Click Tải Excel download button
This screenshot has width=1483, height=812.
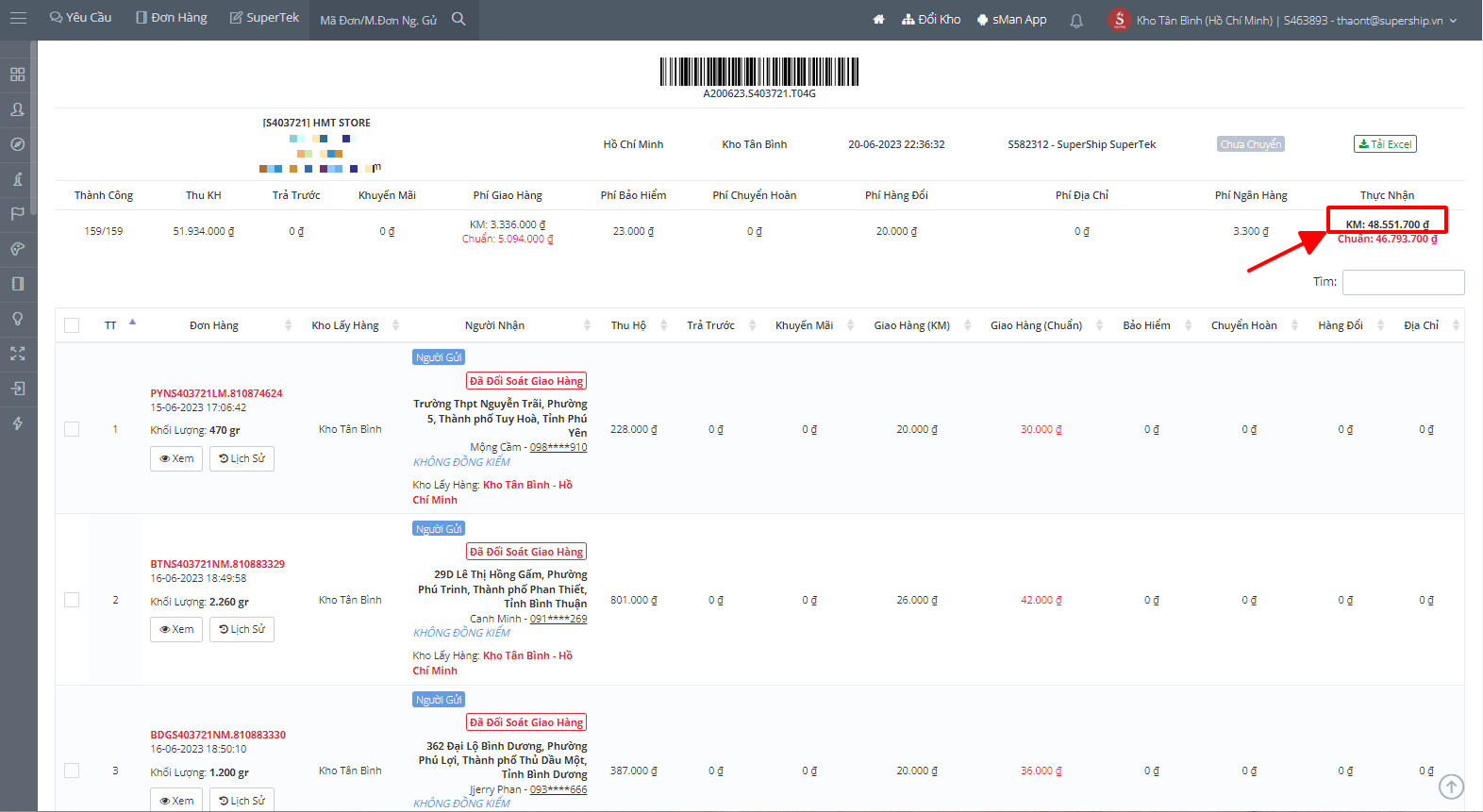pyautogui.click(x=1385, y=144)
